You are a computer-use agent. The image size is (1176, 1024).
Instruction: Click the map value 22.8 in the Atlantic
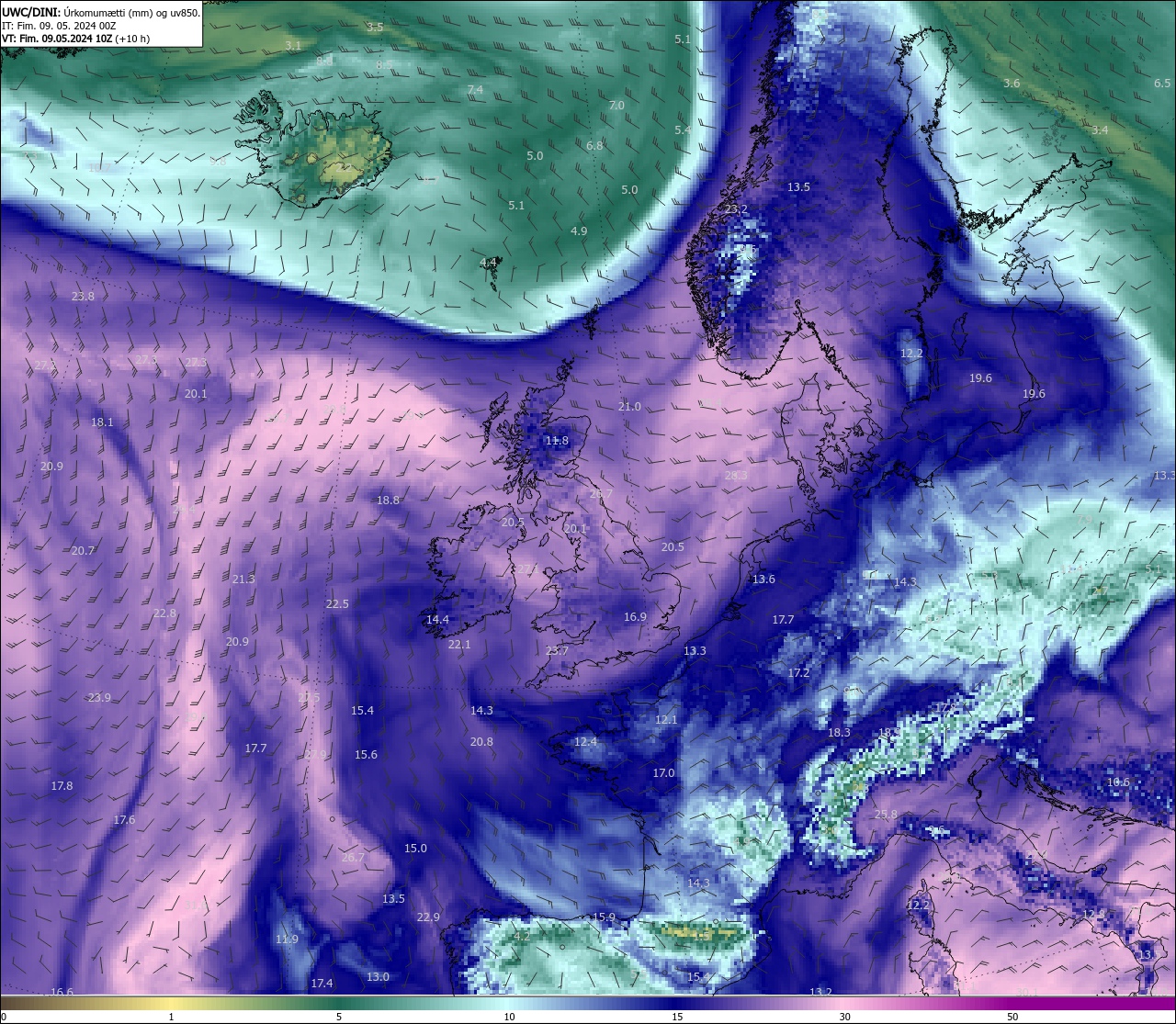point(164,613)
